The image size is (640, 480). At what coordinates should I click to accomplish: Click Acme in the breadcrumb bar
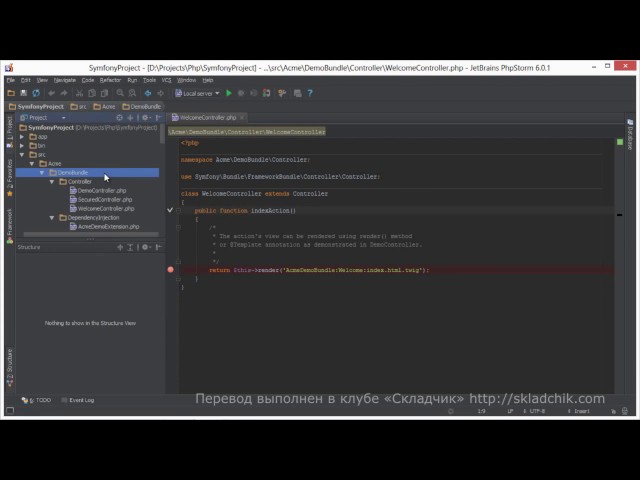click(104, 107)
